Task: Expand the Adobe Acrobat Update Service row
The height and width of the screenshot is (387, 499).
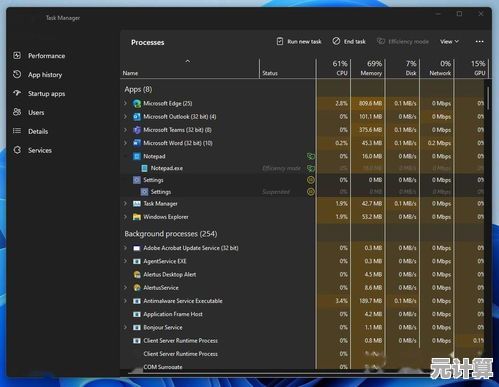Action: click(125, 248)
